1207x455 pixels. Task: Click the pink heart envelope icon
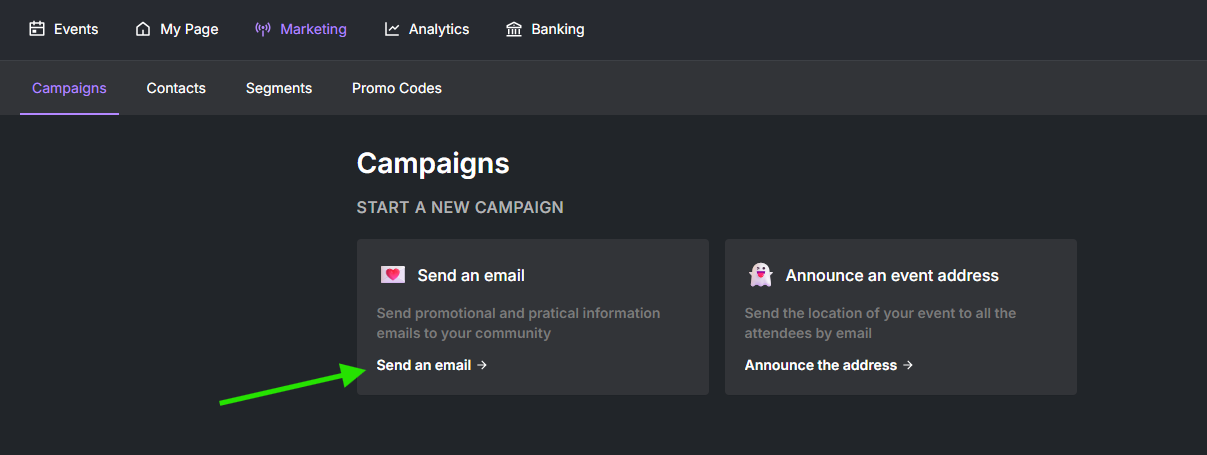click(393, 275)
